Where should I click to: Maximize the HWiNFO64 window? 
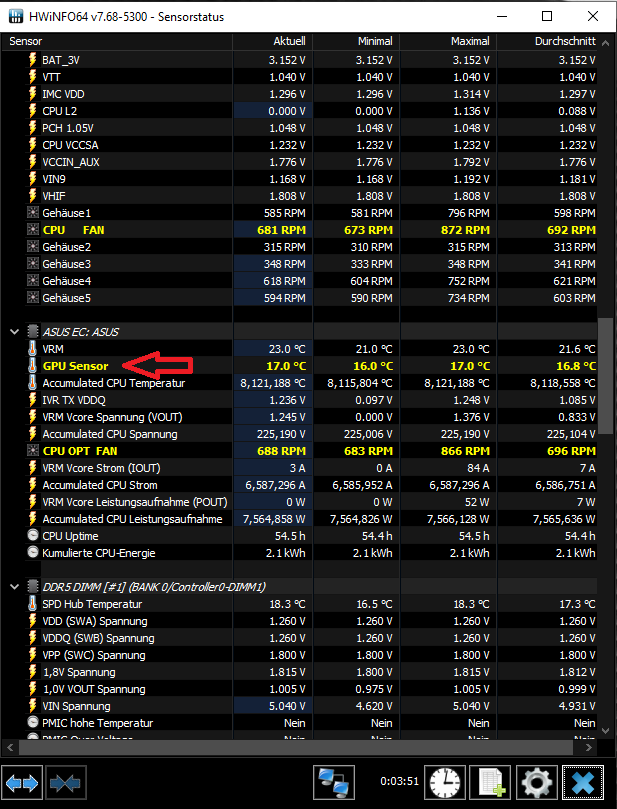point(547,16)
